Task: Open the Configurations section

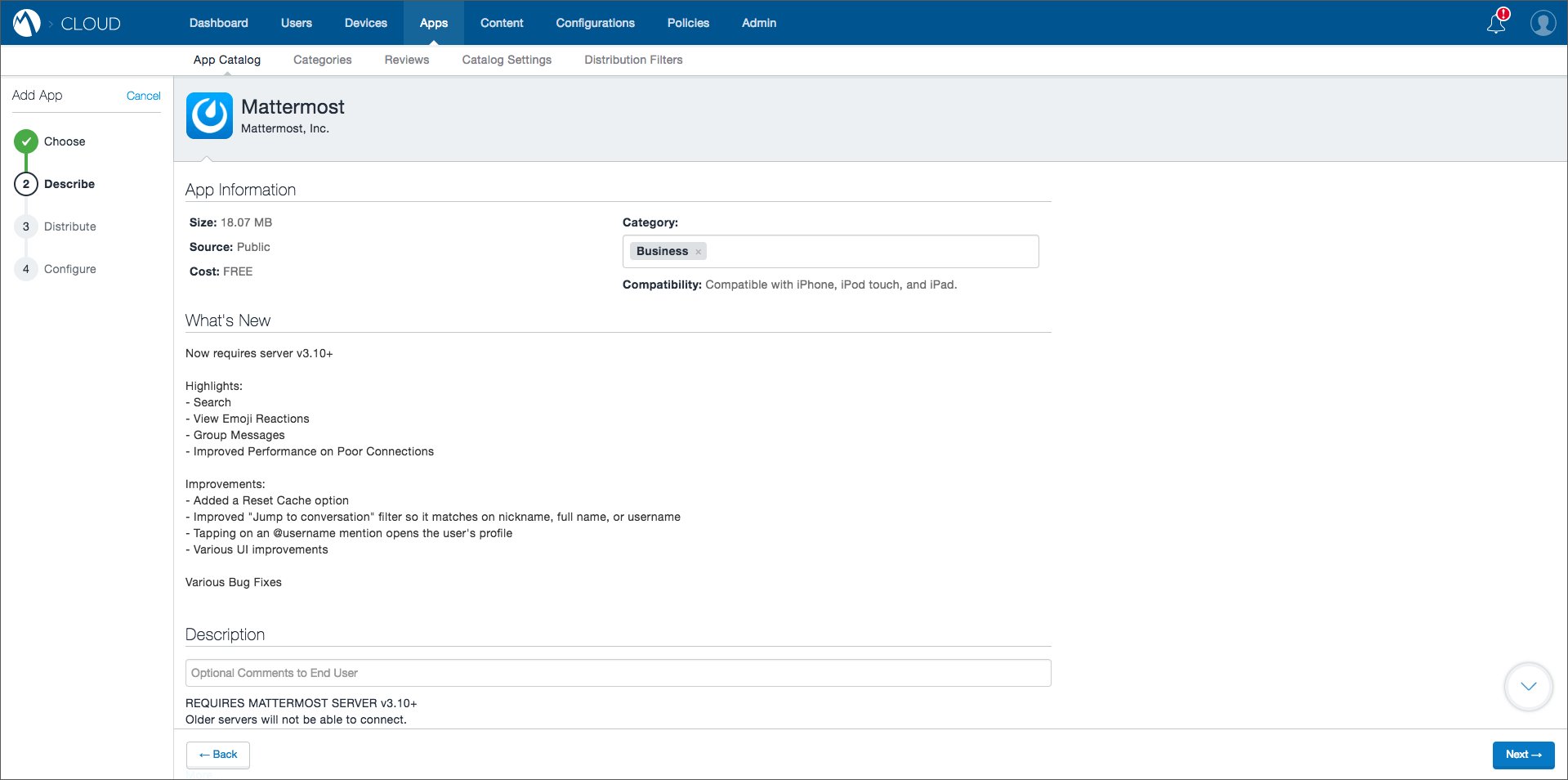Action: [x=596, y=23]
